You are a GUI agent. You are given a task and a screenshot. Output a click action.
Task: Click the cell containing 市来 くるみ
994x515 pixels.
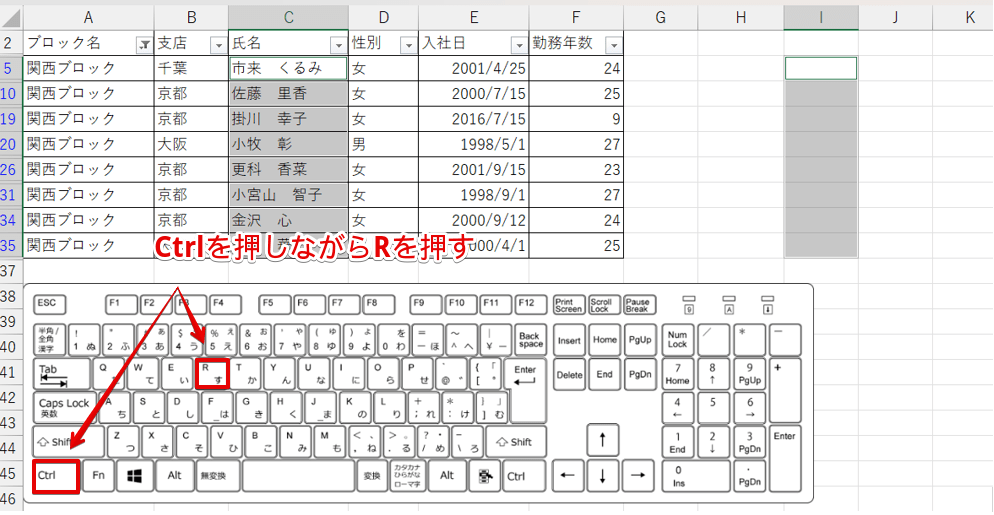pyautogui.click(x=288, y=69)
